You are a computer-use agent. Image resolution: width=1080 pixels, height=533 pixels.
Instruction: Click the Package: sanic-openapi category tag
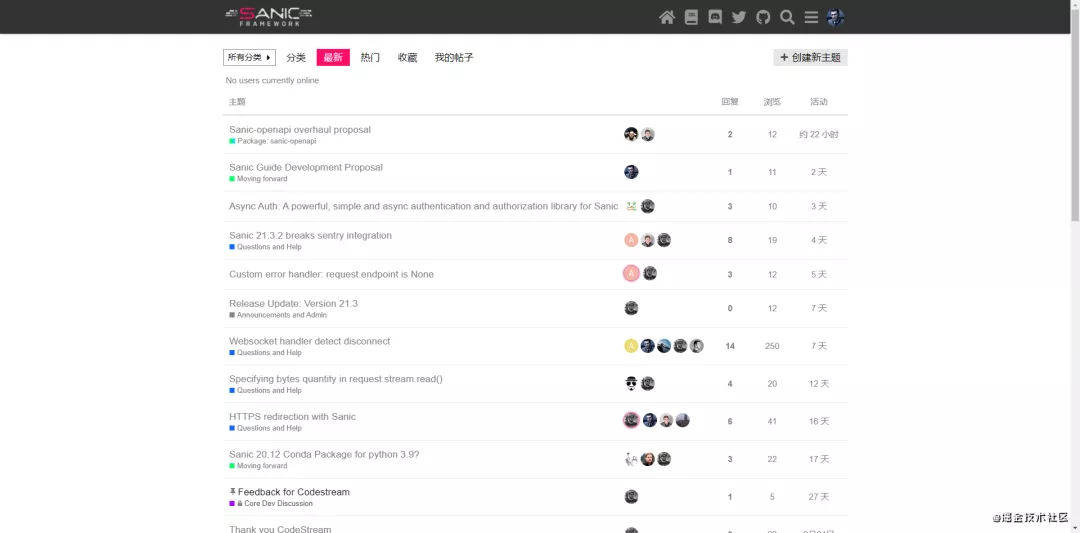pyautogui.click(x=273, y=141)
